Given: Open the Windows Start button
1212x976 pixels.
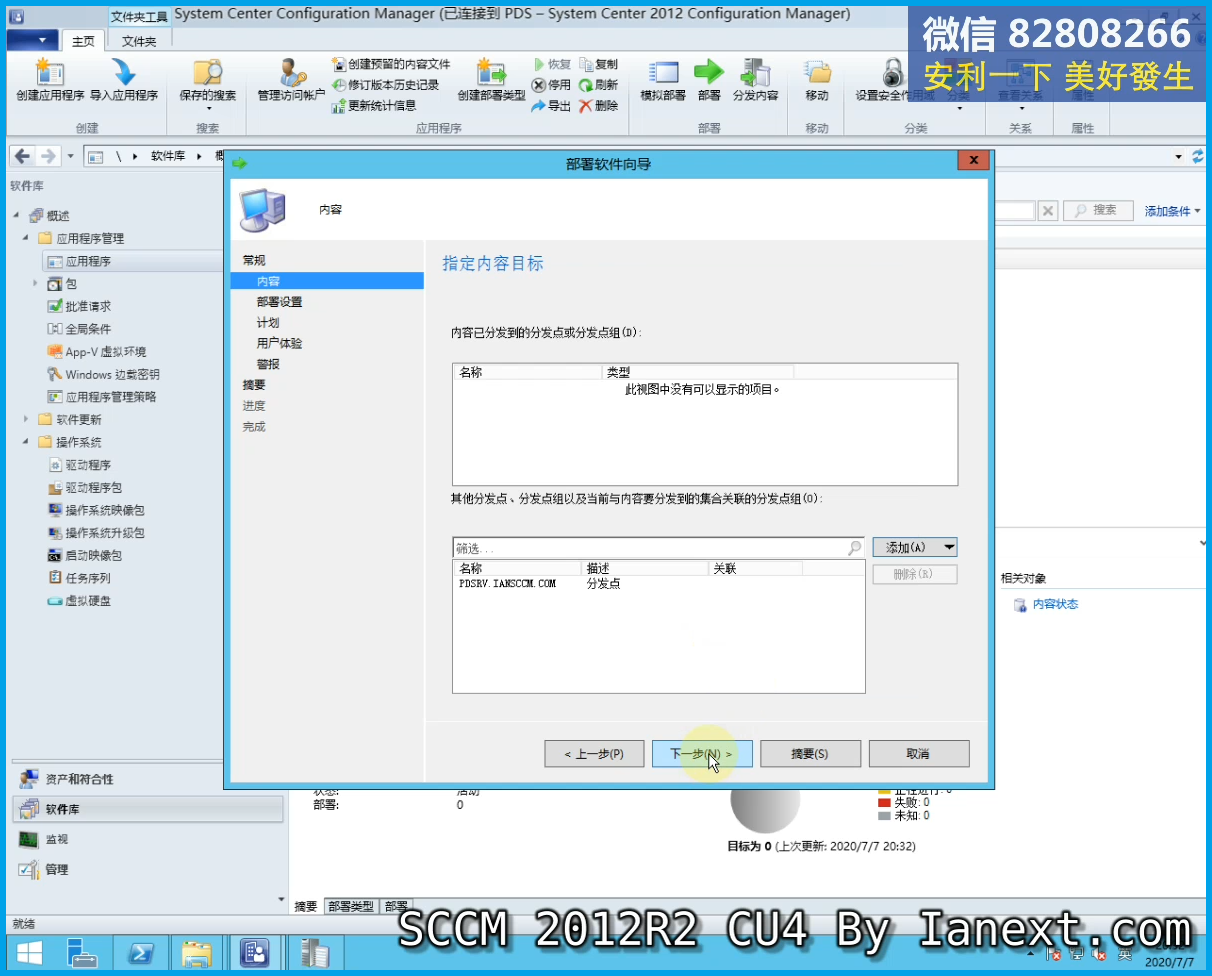Looking at the screenshot, I should [29, 952].
